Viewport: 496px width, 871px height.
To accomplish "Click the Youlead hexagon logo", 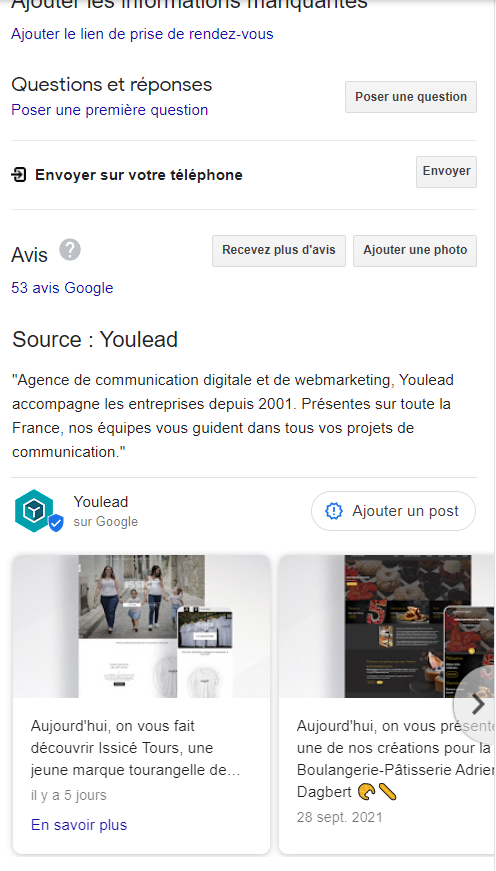I will pyautogui.click(x=34, y=510).
